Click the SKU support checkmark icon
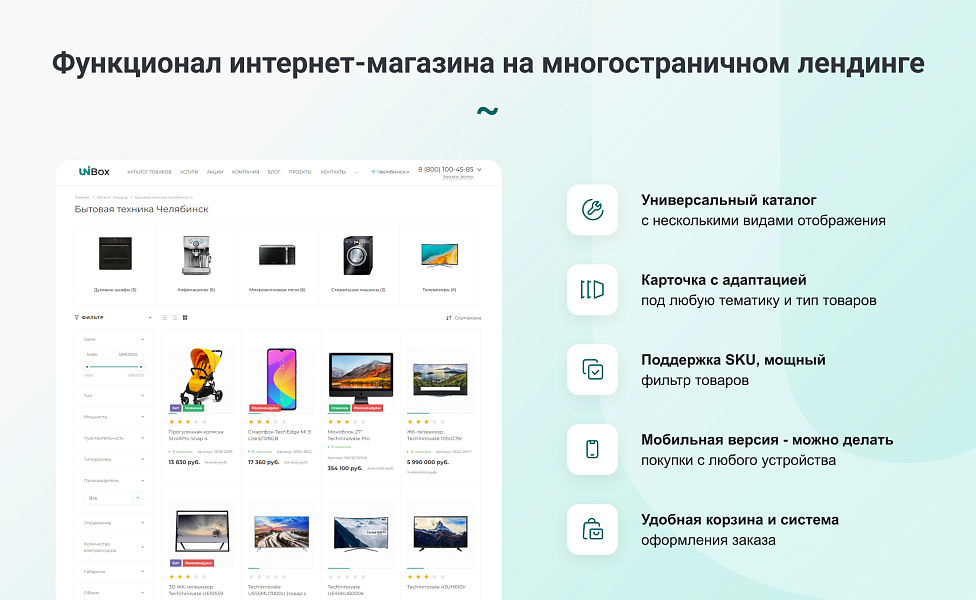The image size is (976, 600). tap(593, 369)
